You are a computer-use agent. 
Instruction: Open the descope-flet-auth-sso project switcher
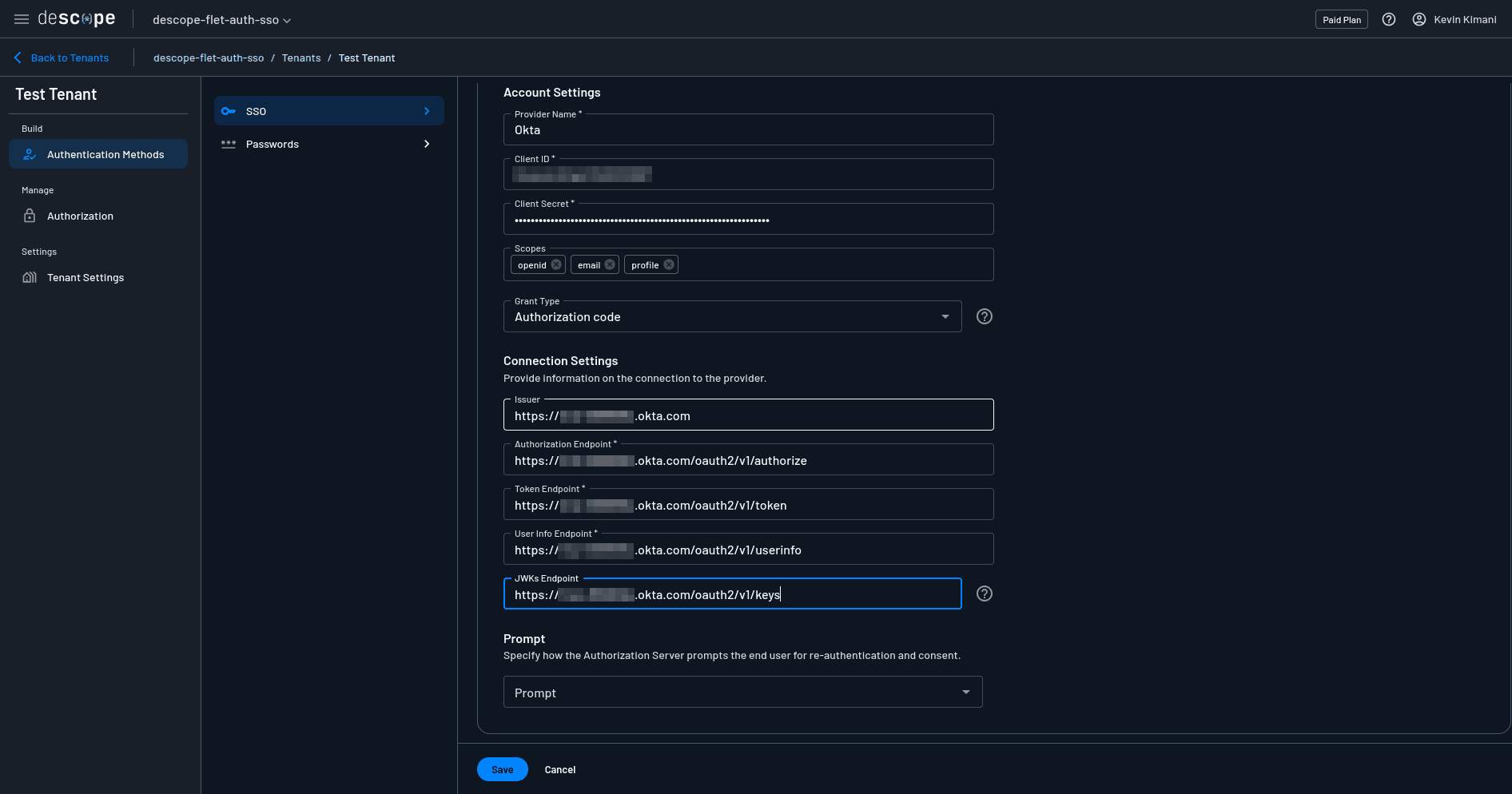[x=221, y=20]
